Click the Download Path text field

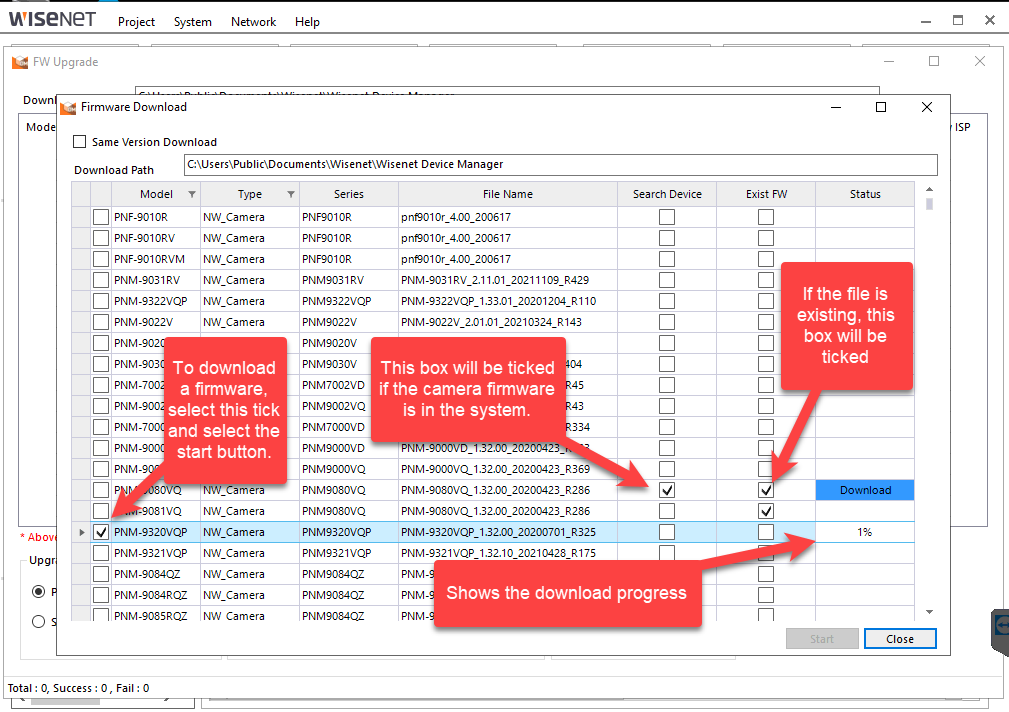coord(560,165)
